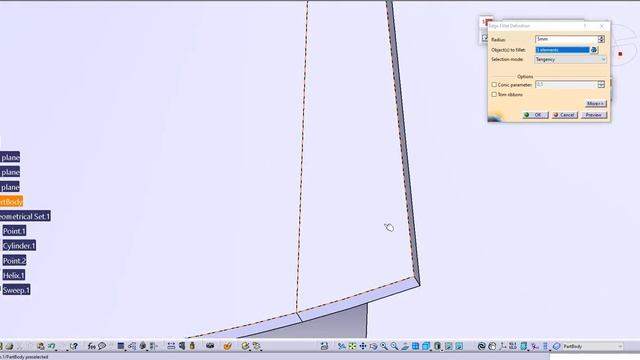Select Sweep.1 in the tree
The height and width of the screenshot is (360, 640).
16,290
